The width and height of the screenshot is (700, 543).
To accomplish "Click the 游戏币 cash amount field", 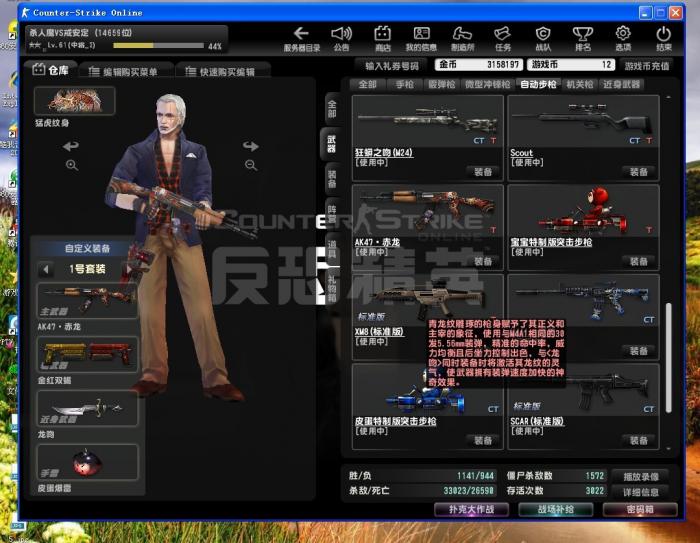I will pos(571,65).
